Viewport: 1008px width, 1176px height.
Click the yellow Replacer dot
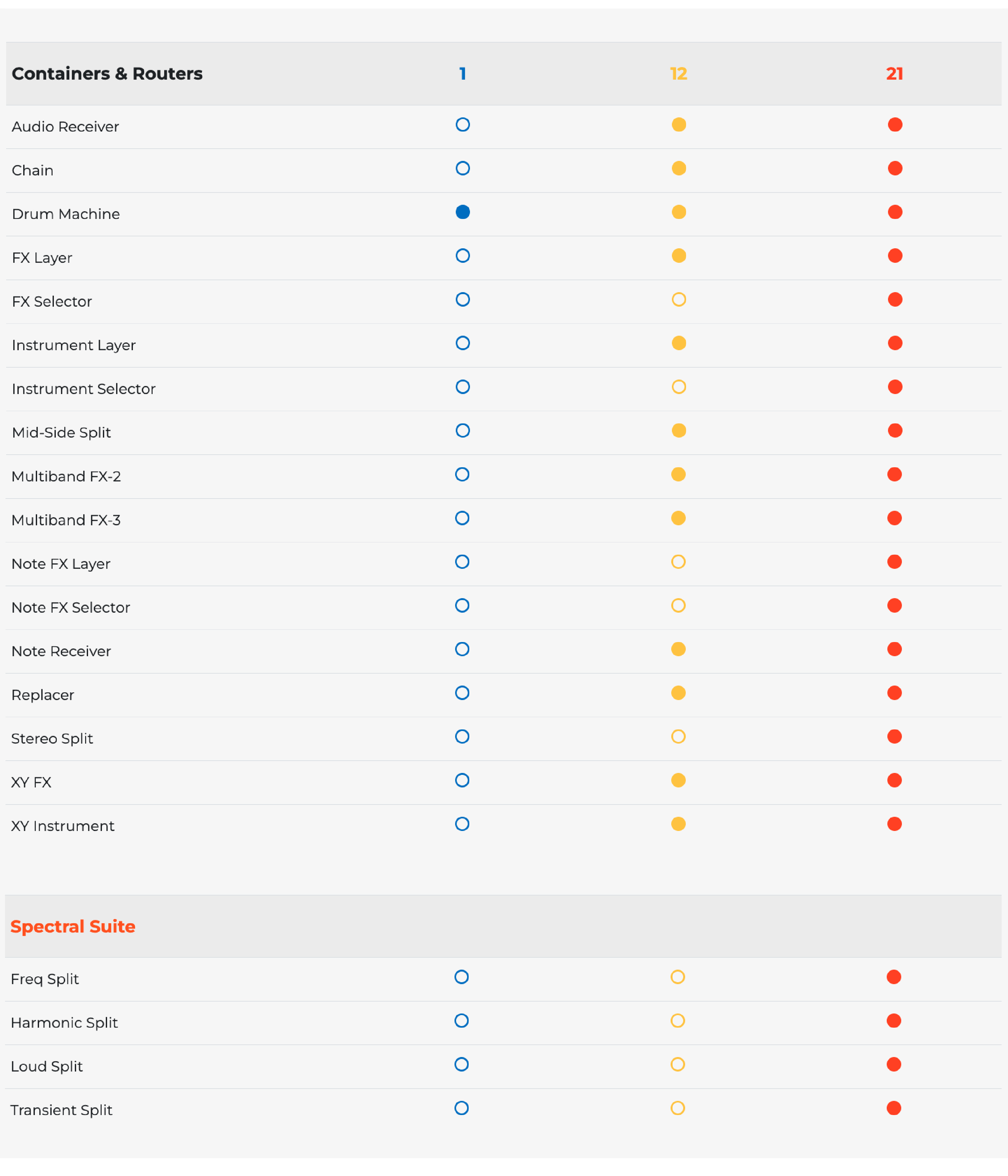point(678,693)
